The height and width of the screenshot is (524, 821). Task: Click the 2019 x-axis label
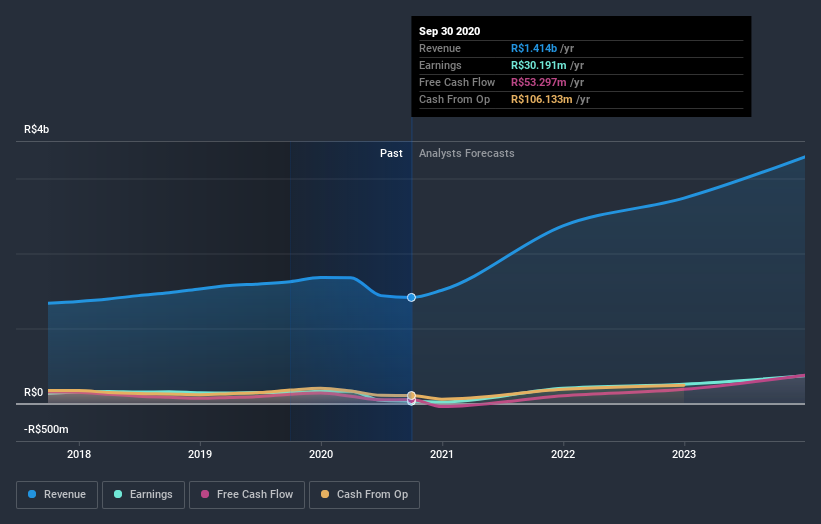tap(200, 454)
